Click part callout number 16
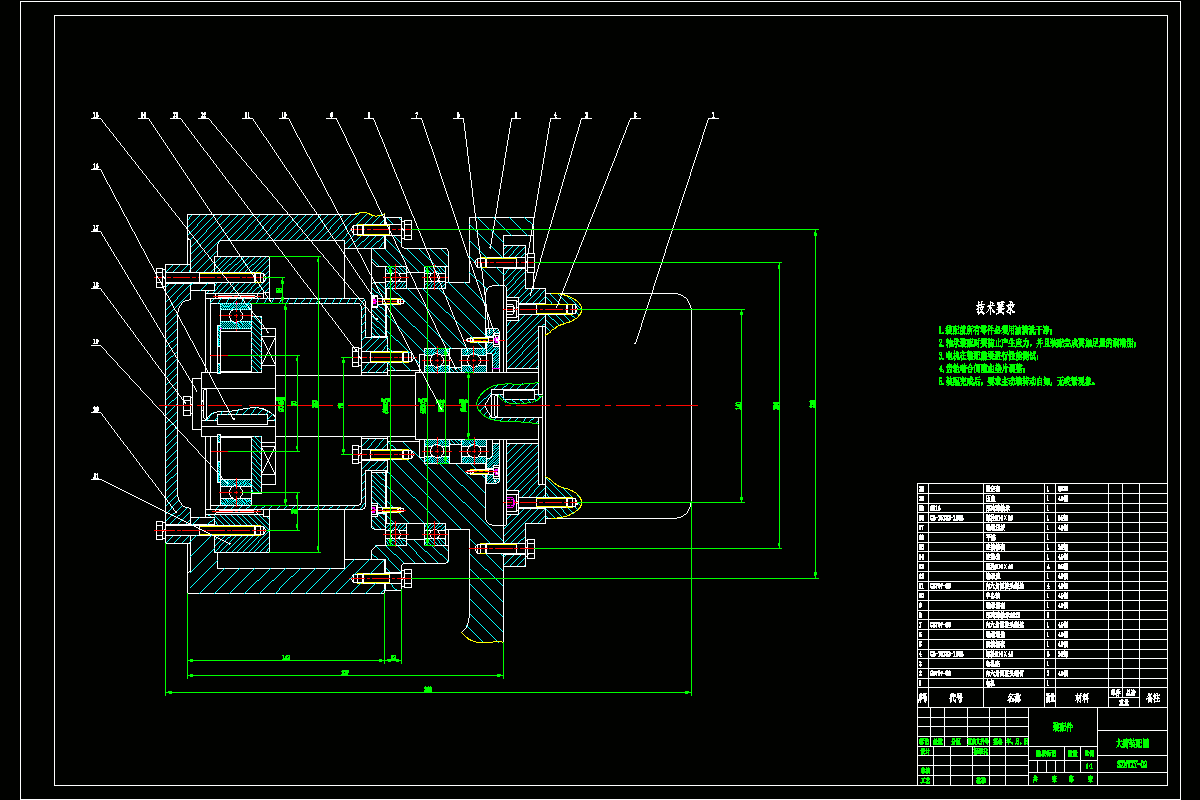The height and width of the screenshot is (800, 1200). coord(96,167)
